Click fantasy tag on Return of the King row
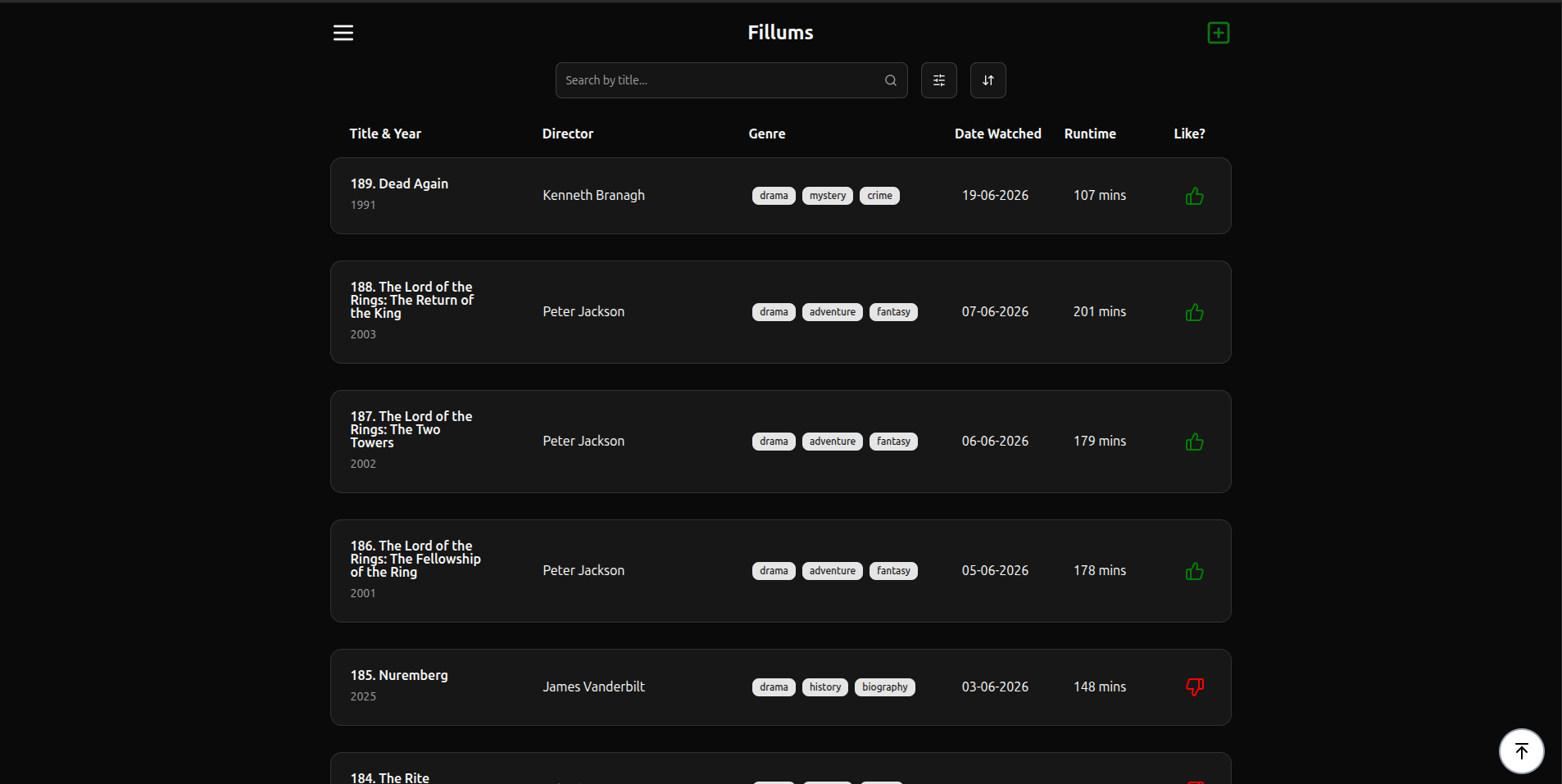Image resolution: width=1562 pixels, height=784 pixels. point(893,312)
